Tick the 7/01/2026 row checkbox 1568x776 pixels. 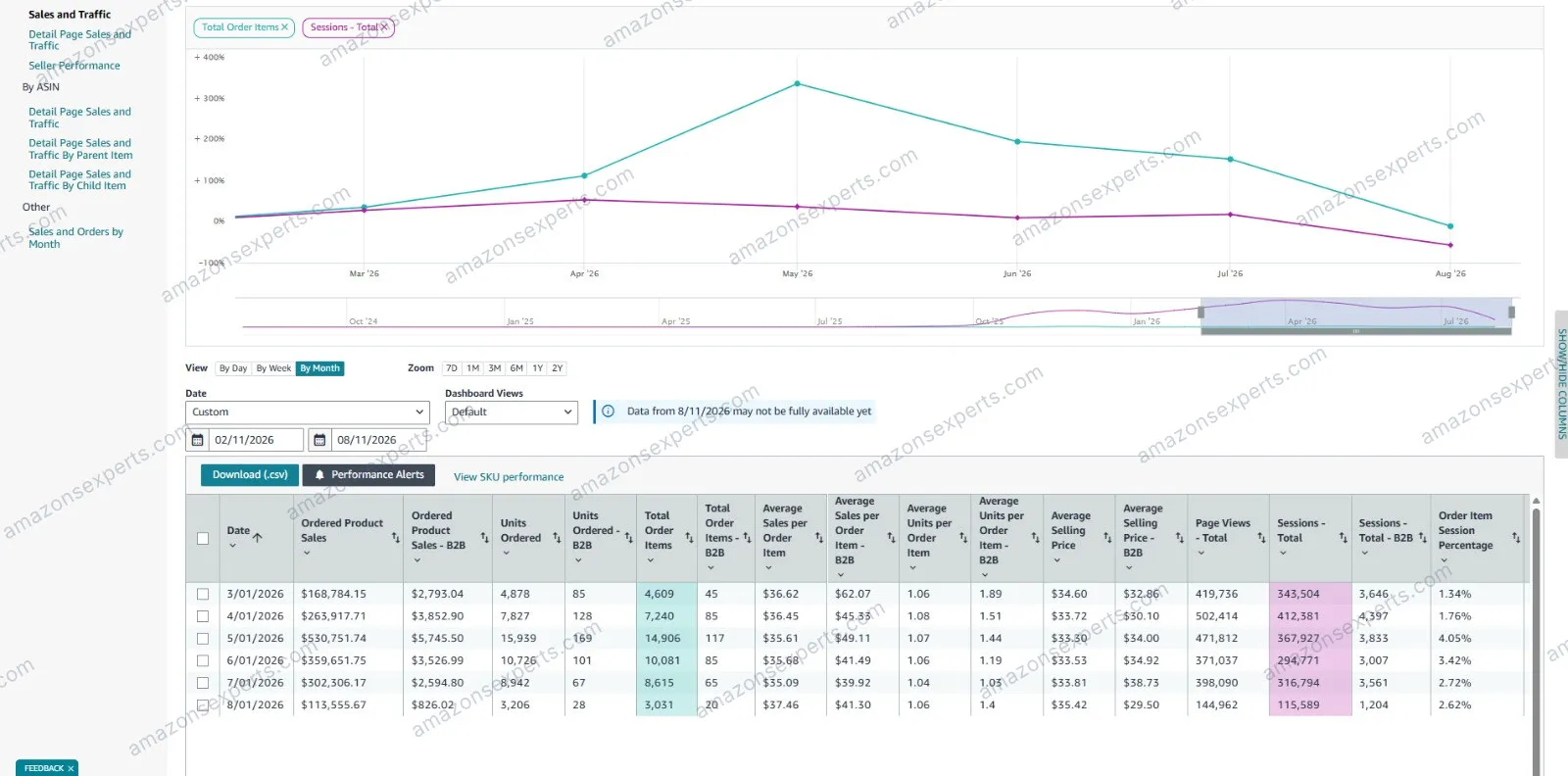203,683
